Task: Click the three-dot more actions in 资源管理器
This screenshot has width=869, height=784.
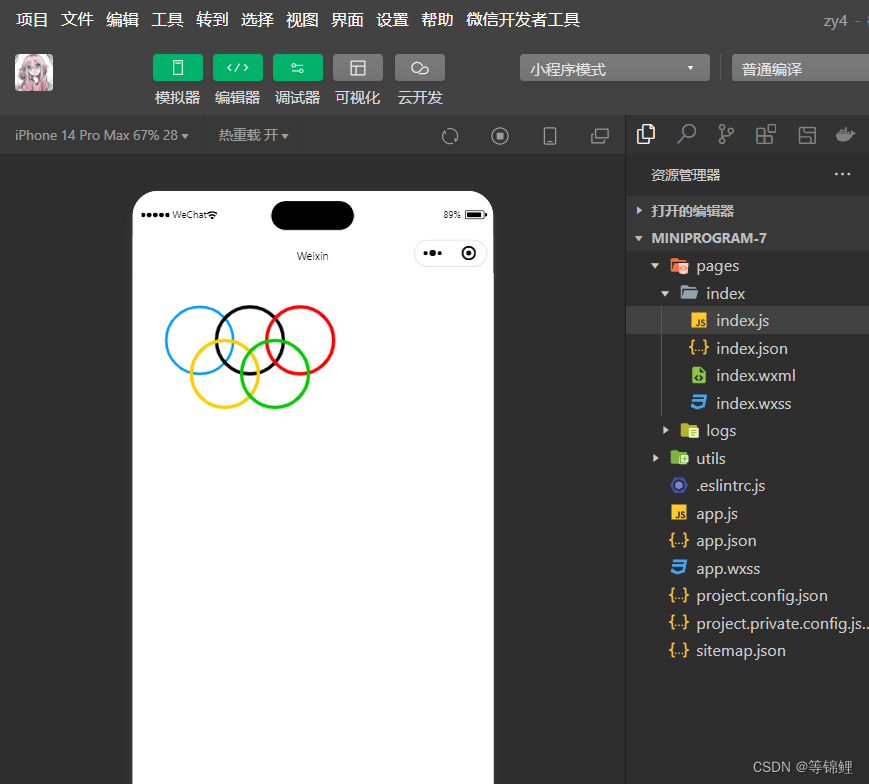Action: (x=842, y=174)
